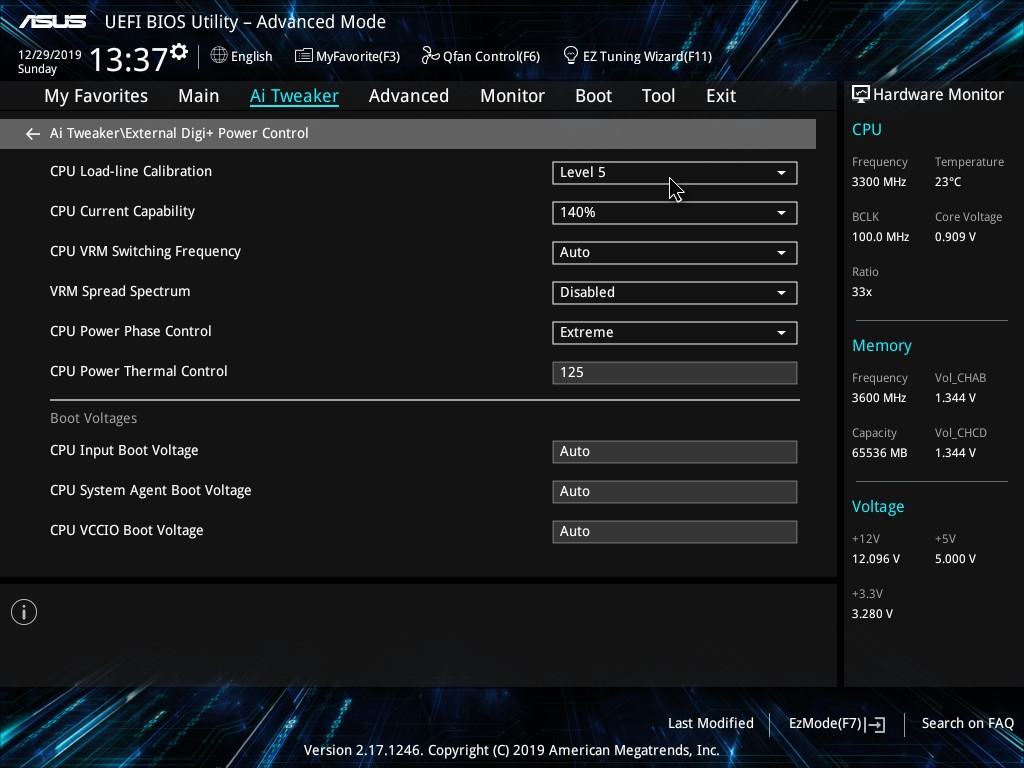
Task: Click the CPU Input Boot Voltage field
Action: point(675,451)
